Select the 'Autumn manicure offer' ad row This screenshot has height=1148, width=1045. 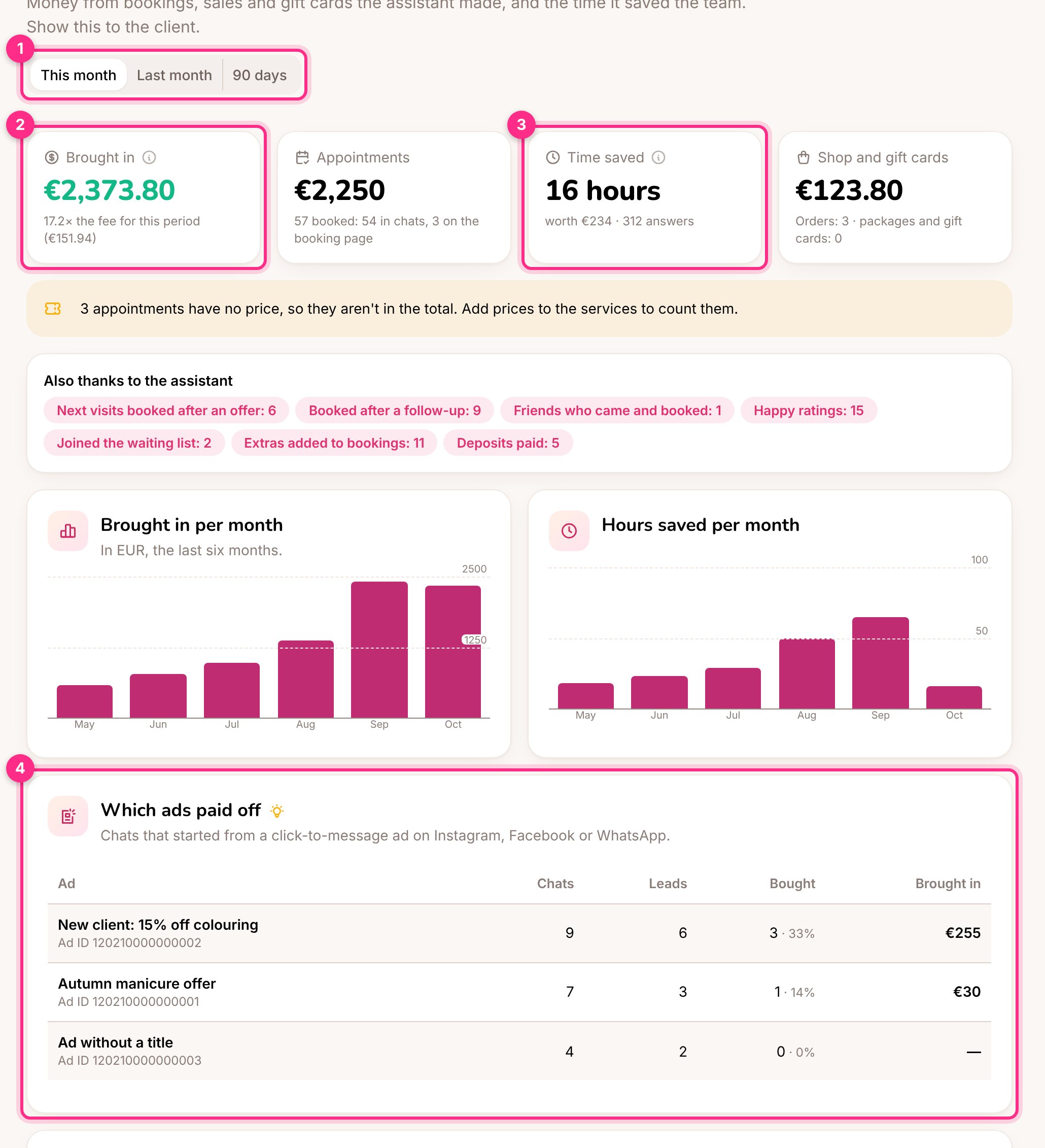tap(519, 992)
